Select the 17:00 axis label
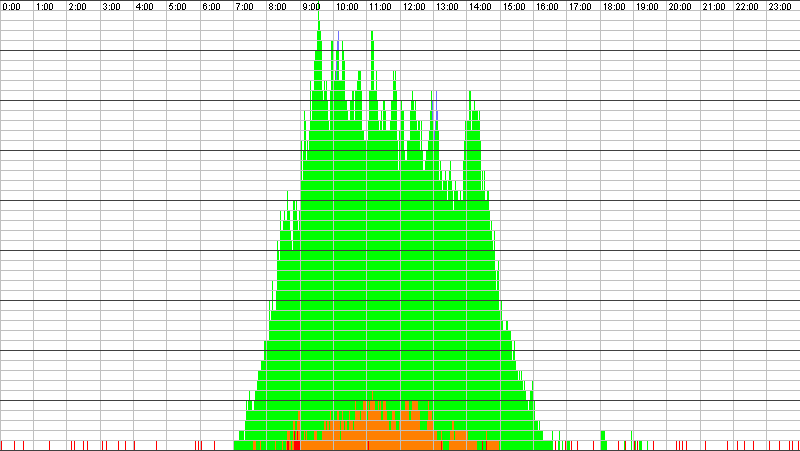The height and width of the screenshot is (451, 800). click(580, 7)
